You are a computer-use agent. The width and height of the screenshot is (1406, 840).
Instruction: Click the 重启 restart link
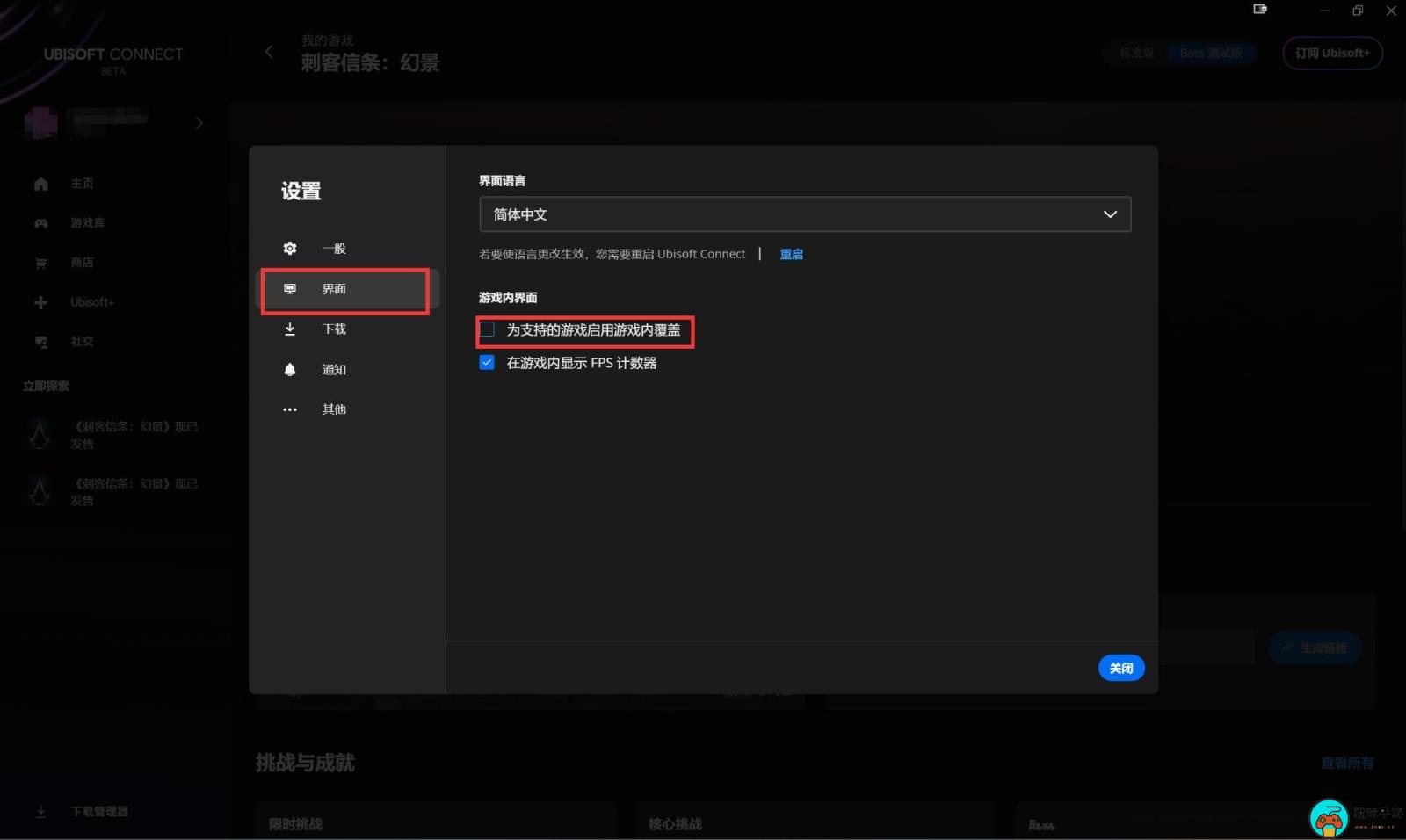point(792,254)
